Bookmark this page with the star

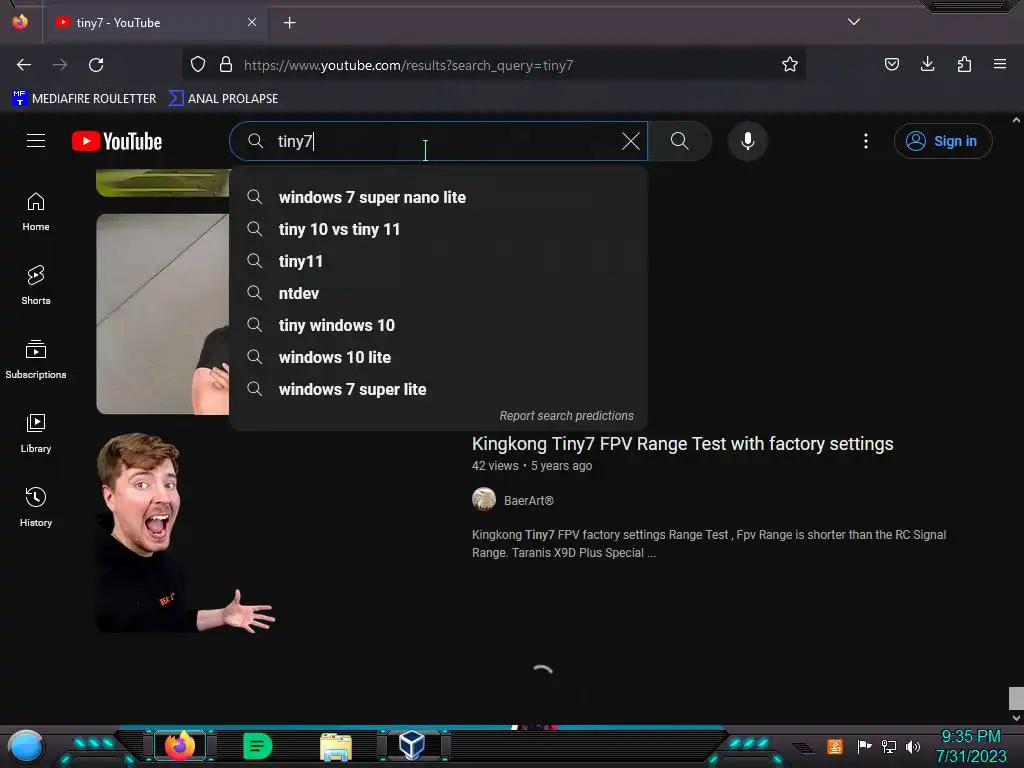(790, 65)
